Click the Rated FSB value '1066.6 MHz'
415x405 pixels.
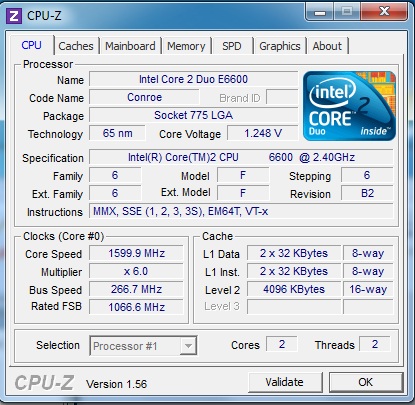tap(136, 307)
